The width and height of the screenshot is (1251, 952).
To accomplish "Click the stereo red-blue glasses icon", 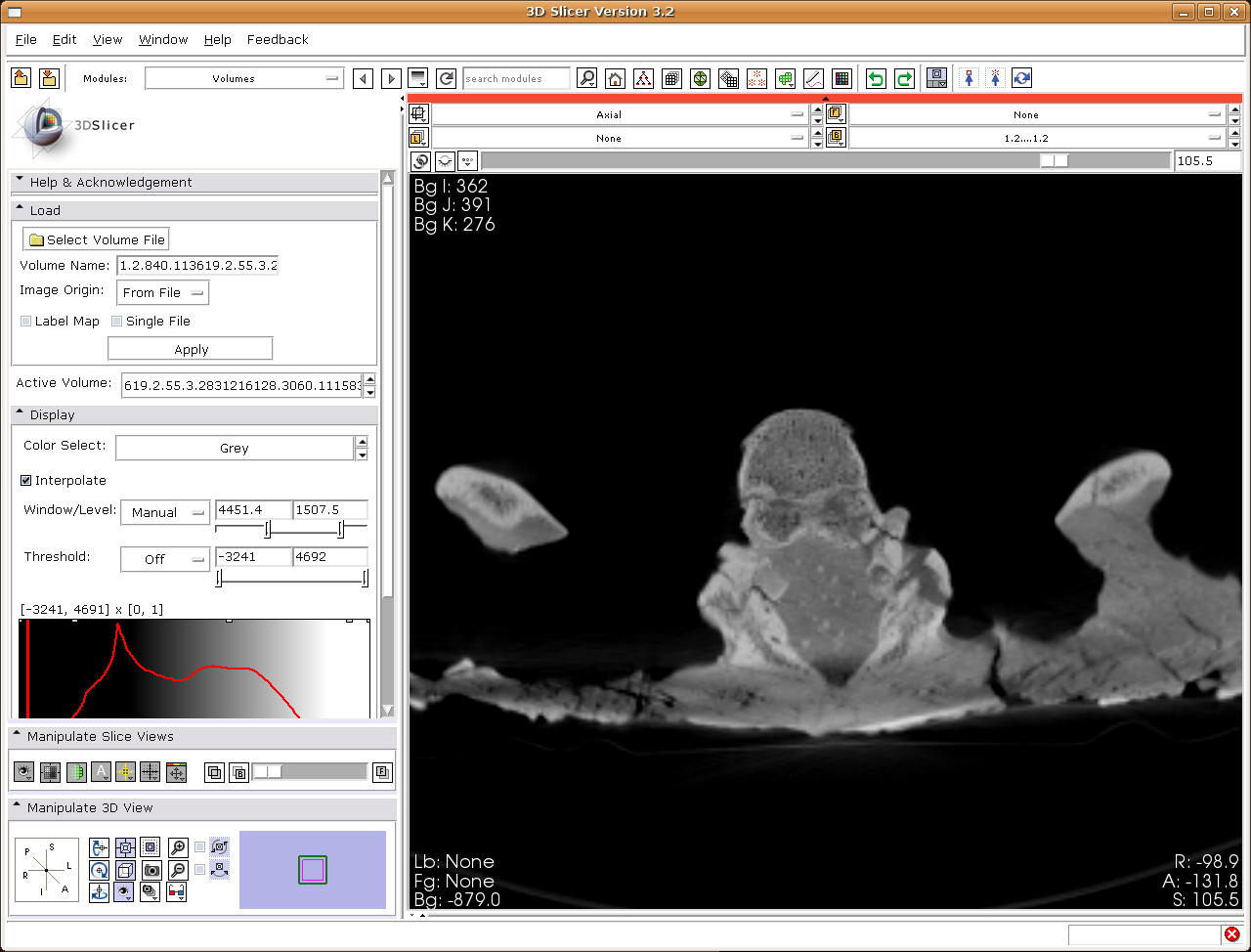I will (x=177, y=892).
